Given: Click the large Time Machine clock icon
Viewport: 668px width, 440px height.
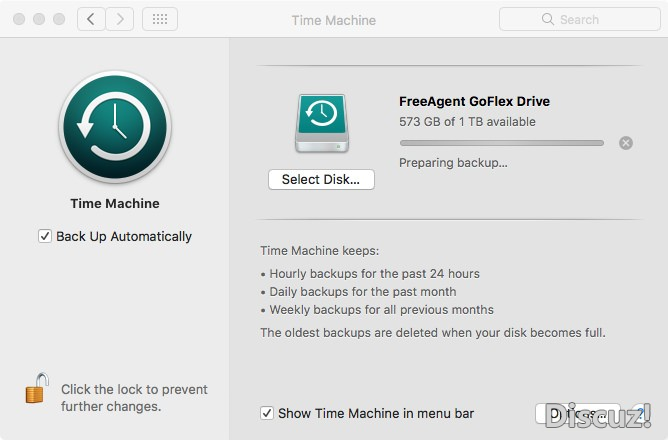Looking at the screenshot, I should pyautogui.click(x=115, y=127).
